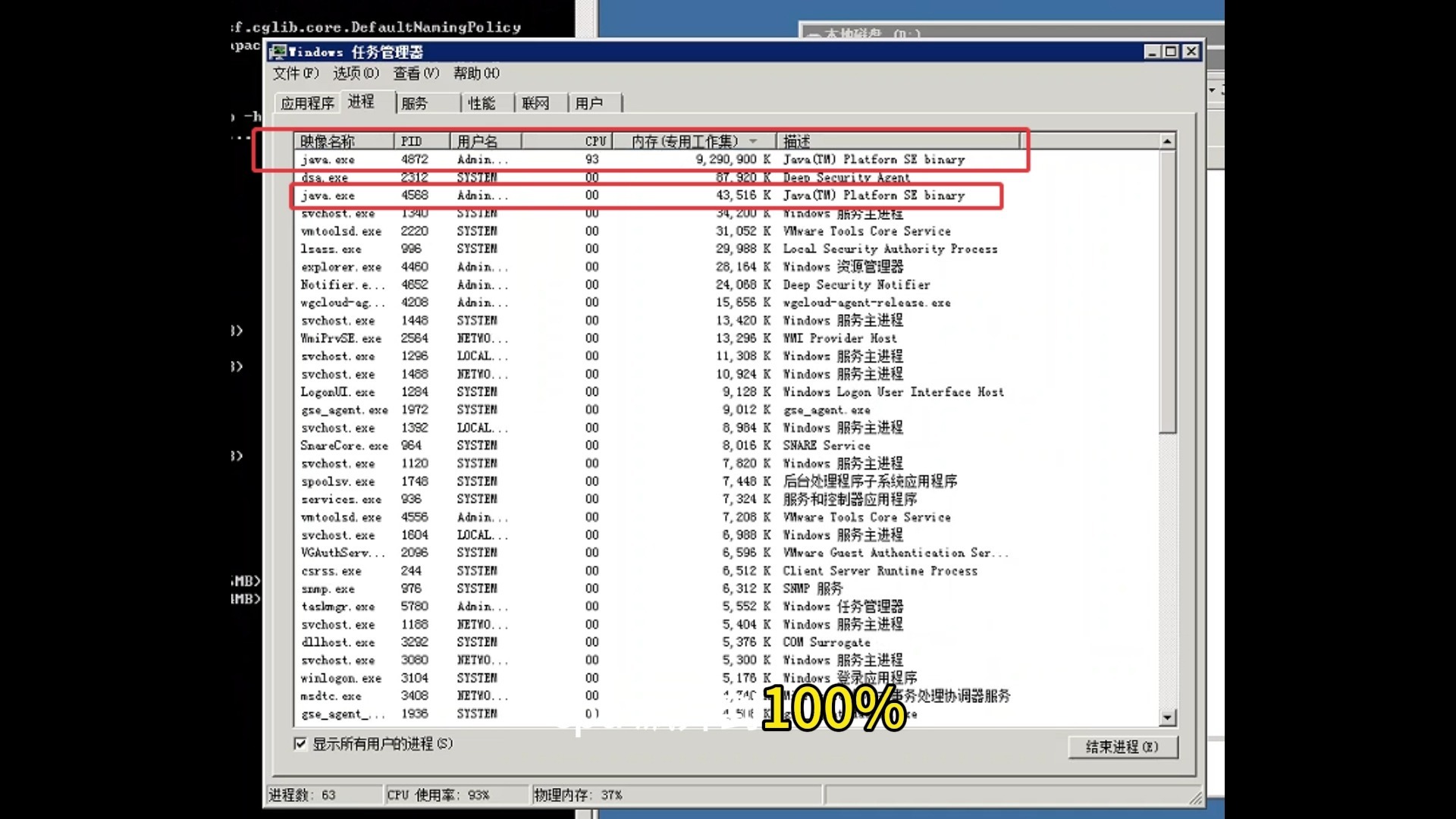Click 进程数: 63 in status bar
Viewport: 1456px width, 819px height.
point(302,795)
